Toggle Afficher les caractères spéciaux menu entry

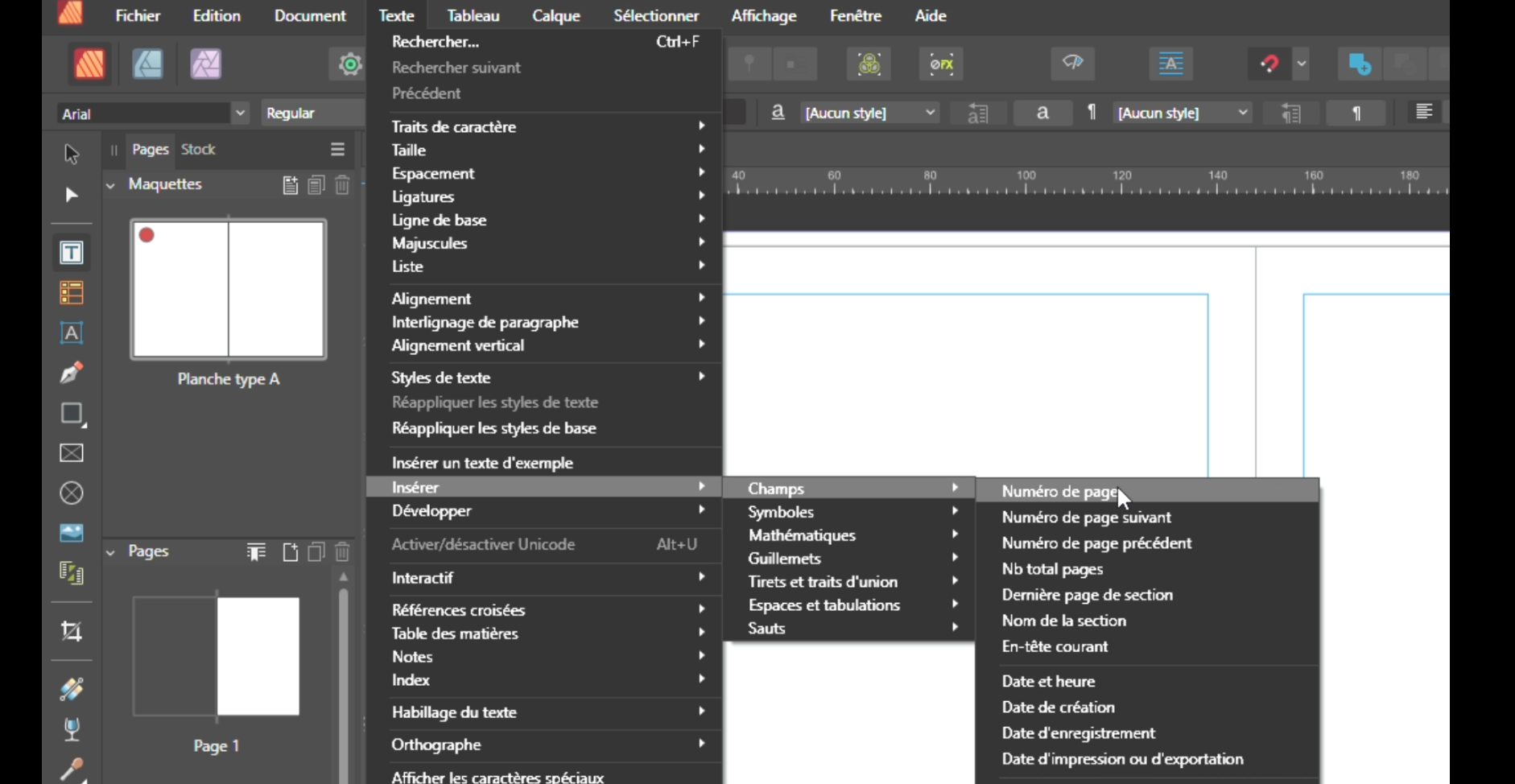pyautogui.click(x=497, y=777)
